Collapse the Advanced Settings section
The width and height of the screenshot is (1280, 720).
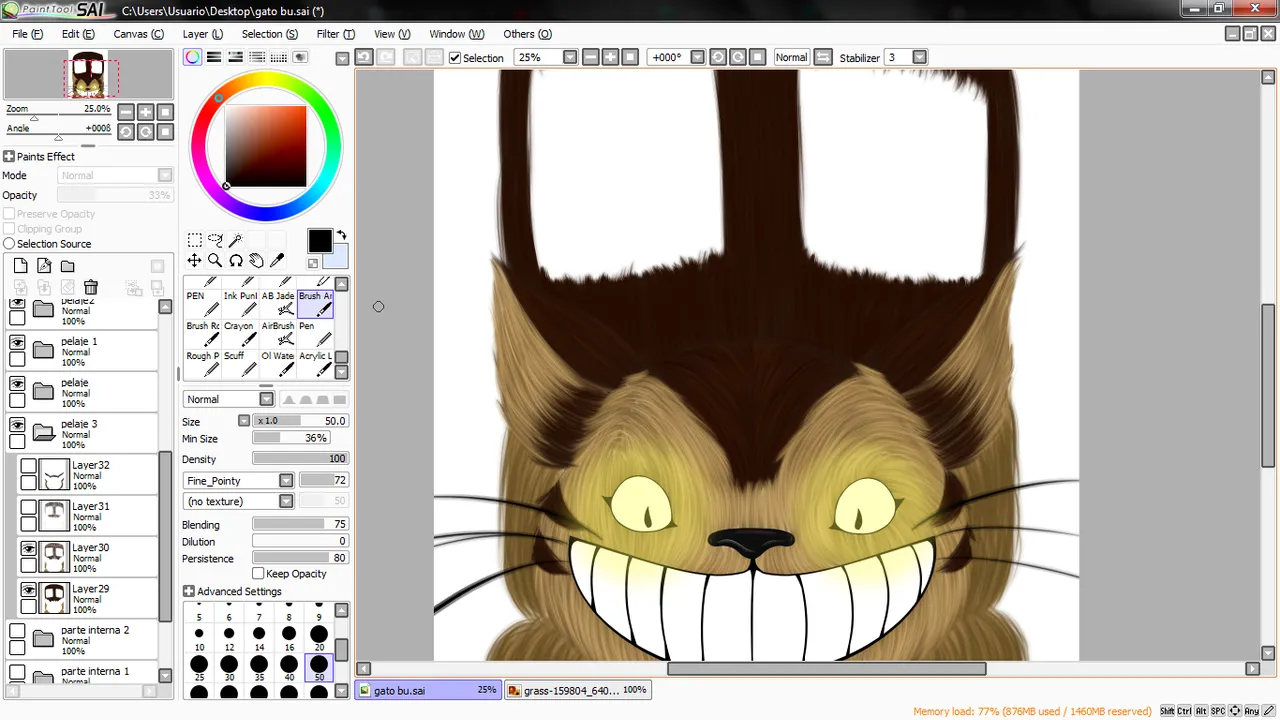pos(189,592)
